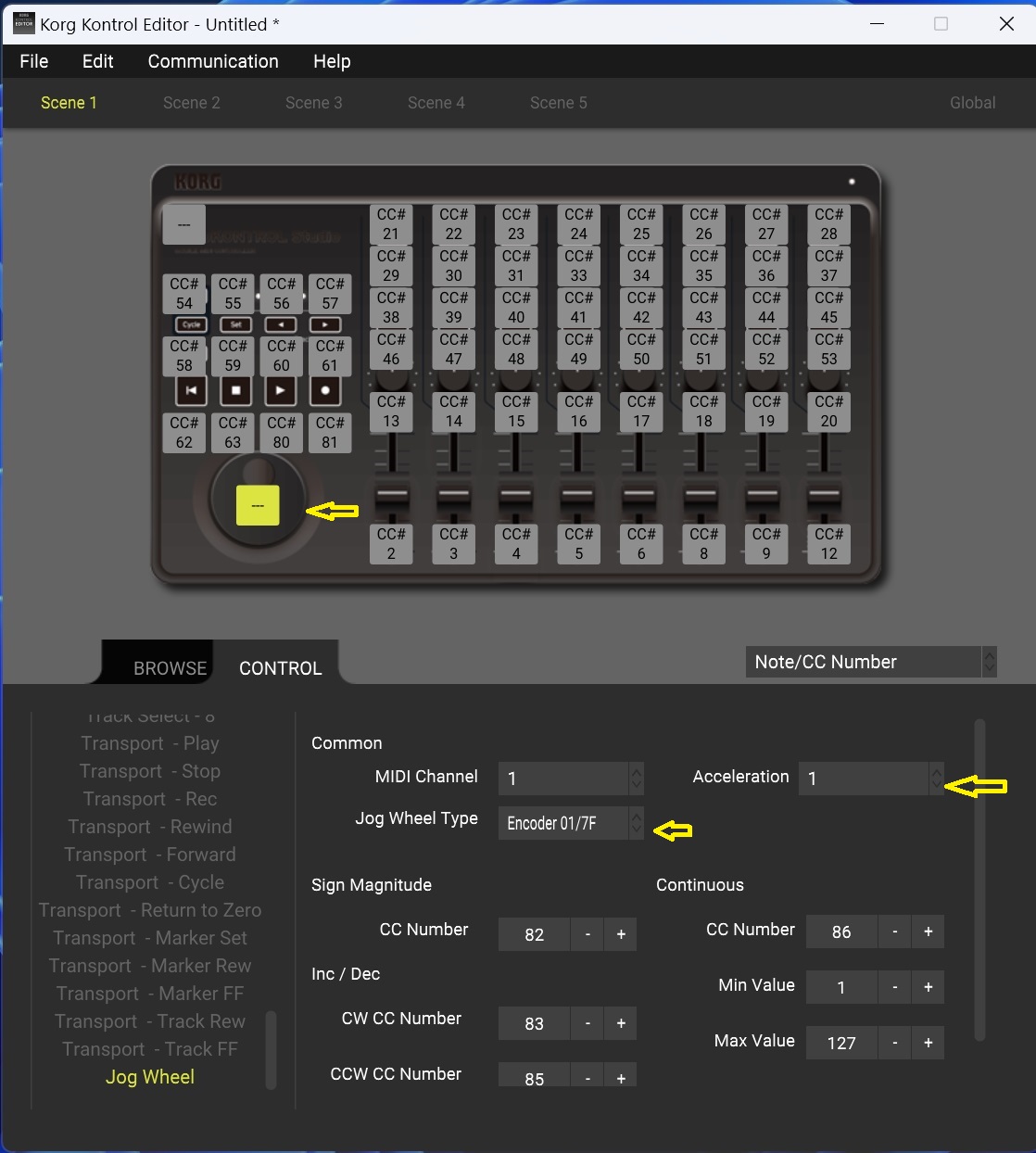Image resolution: width=1036 pixels, height=1153 pixels.
Task: Decrease Continuous Min Value with minus
Action: (x=895, y=987)
